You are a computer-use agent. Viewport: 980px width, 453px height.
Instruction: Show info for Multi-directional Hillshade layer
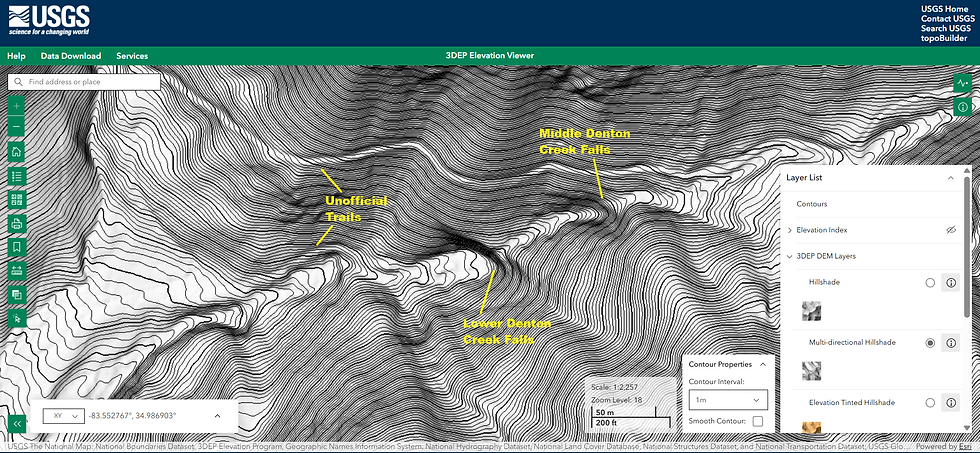coord(951,342)
